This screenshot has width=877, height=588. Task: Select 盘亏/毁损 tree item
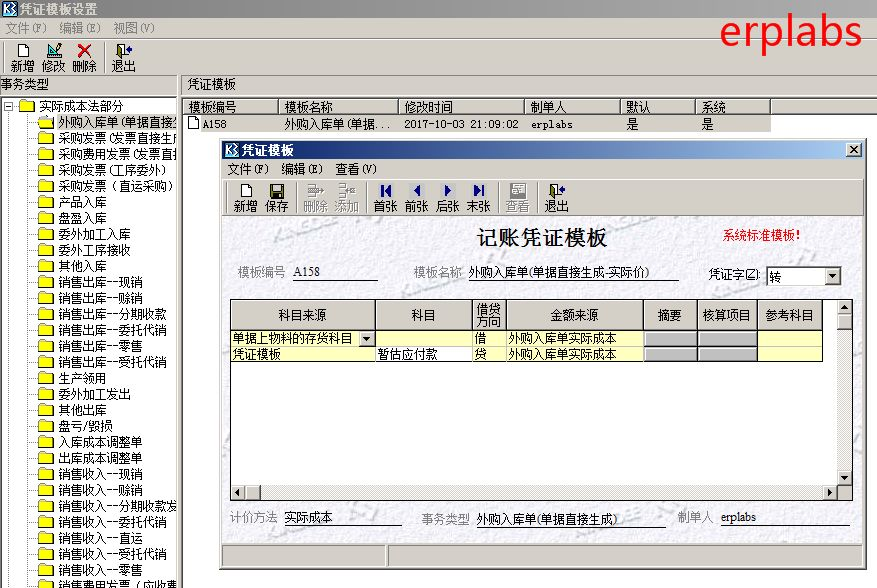coord(85,426)
